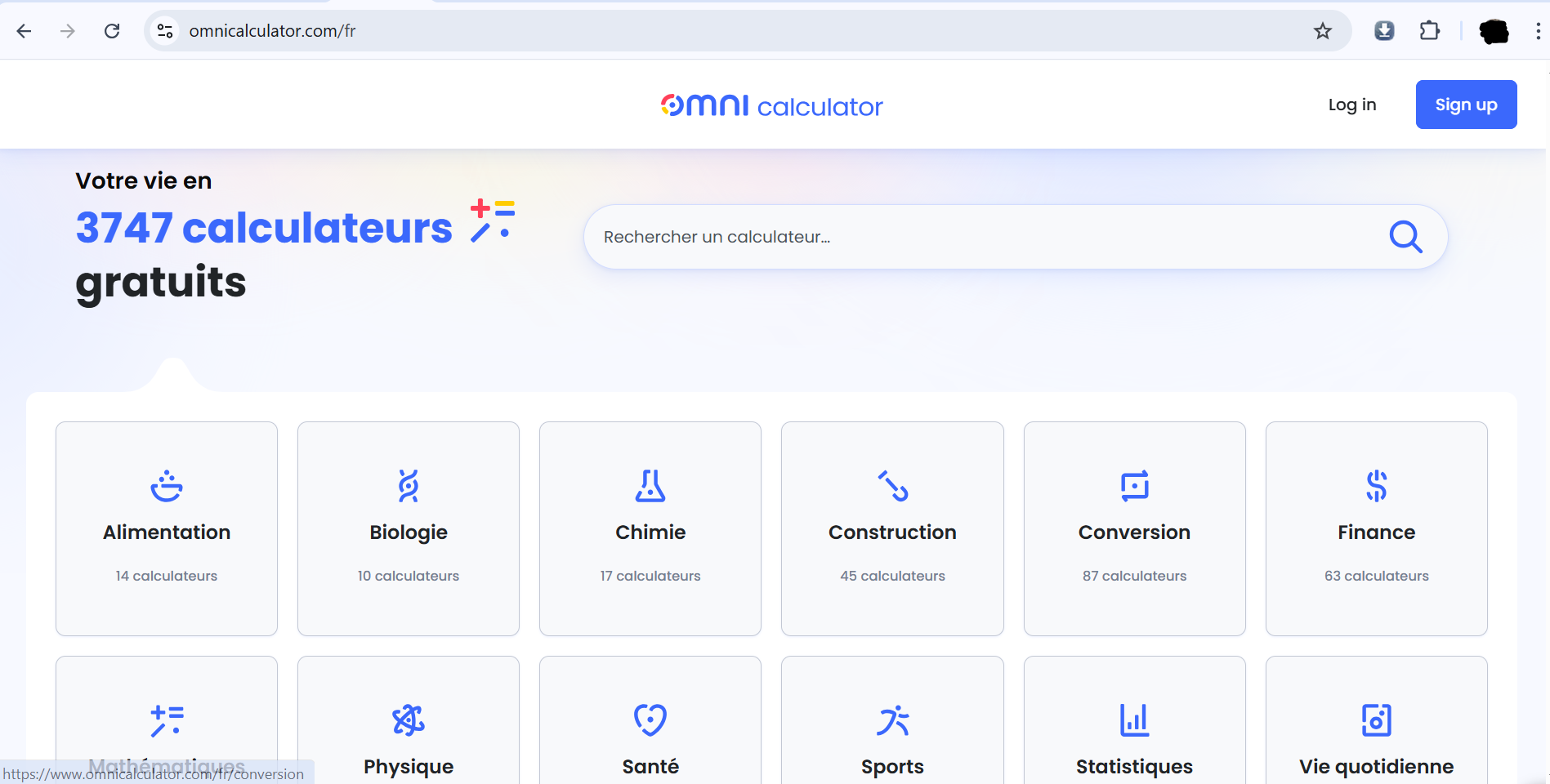1550x784 pixels.
Task: Click the Mathématiques category icon
Action: pos(167,720)
